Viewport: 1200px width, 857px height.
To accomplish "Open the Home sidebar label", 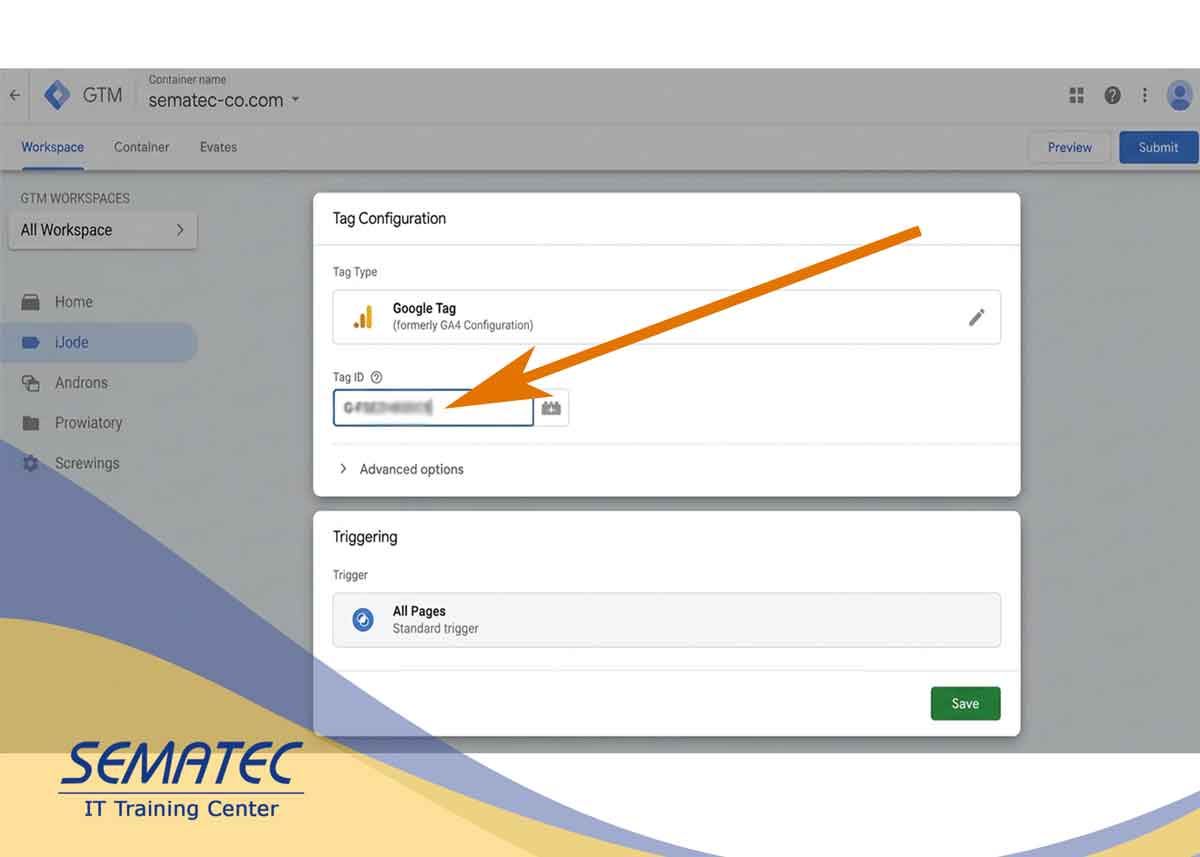I will tap(74, 302).
